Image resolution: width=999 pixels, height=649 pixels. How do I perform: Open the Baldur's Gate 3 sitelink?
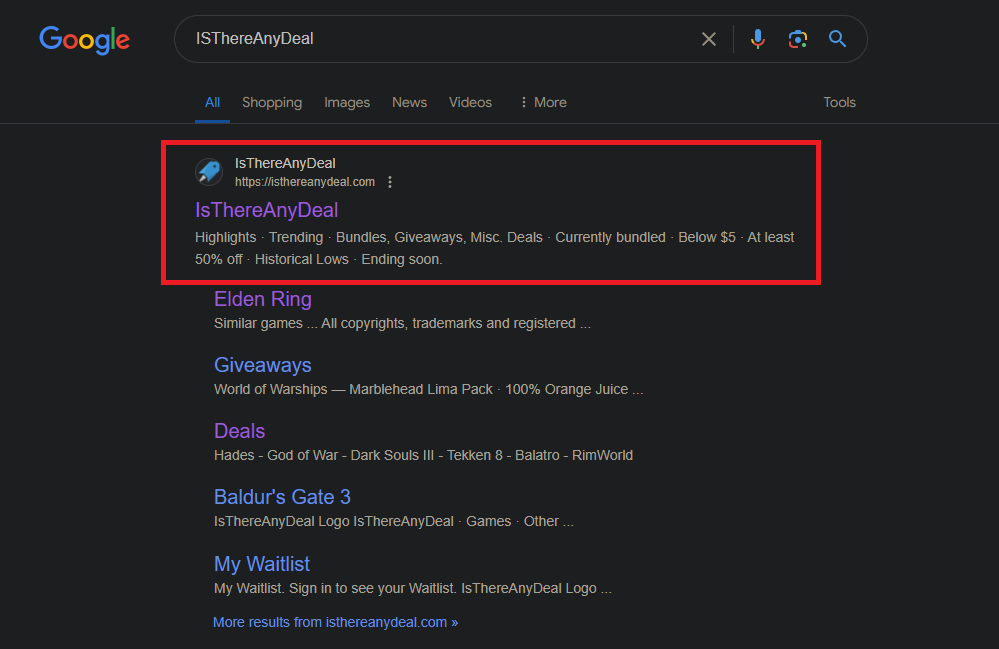282,497
